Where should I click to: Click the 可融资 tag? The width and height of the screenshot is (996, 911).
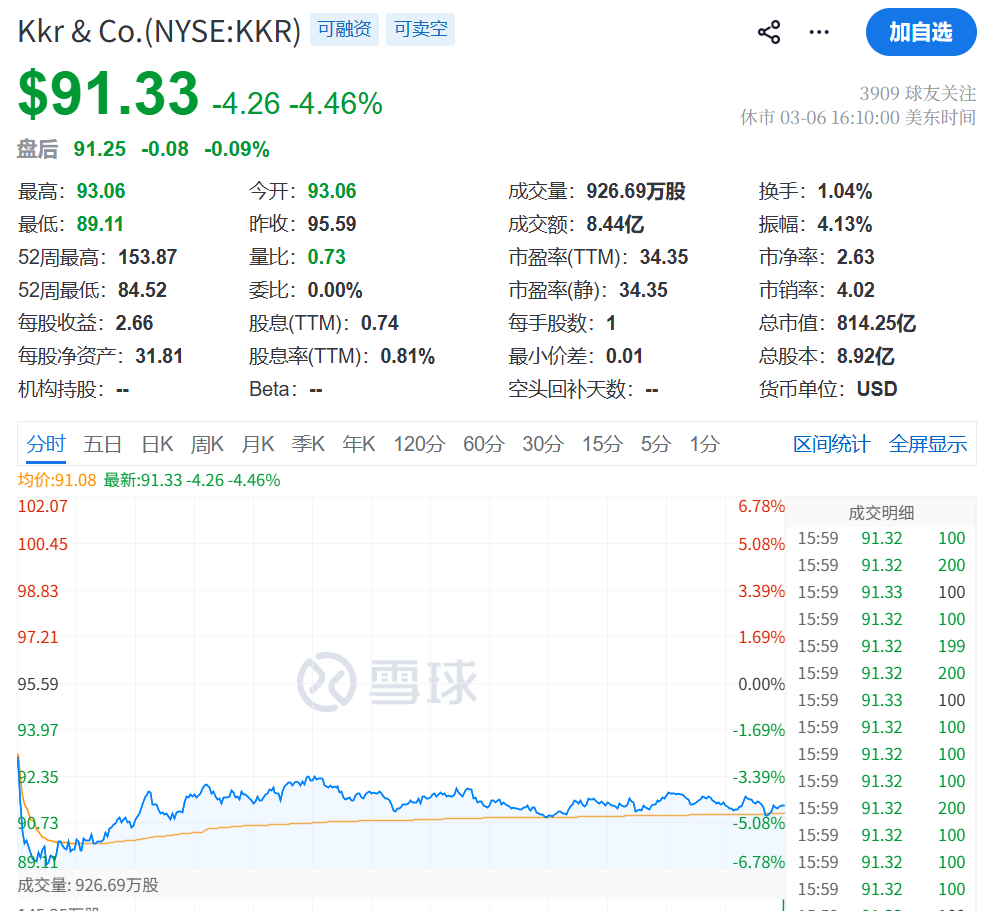344,30
